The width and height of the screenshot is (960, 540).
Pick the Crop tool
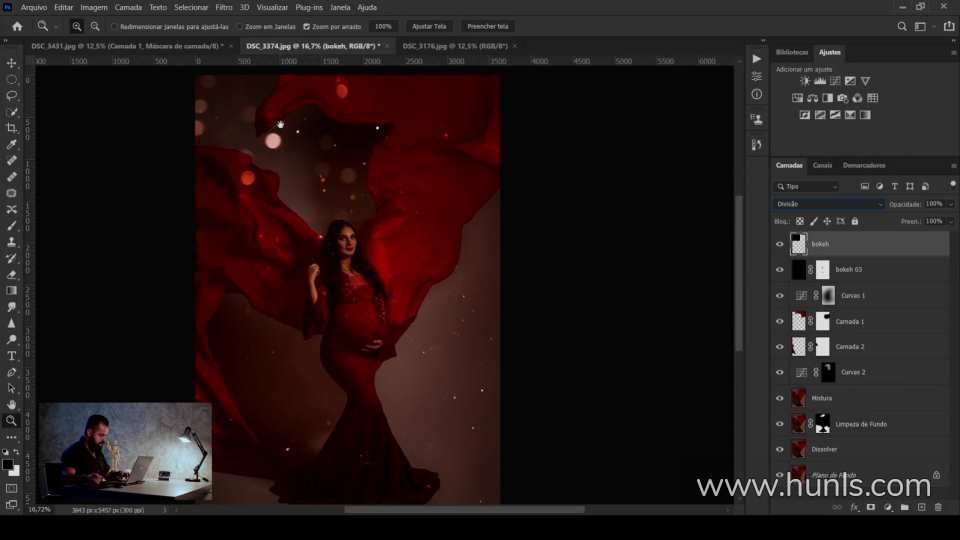pos(12,128)
